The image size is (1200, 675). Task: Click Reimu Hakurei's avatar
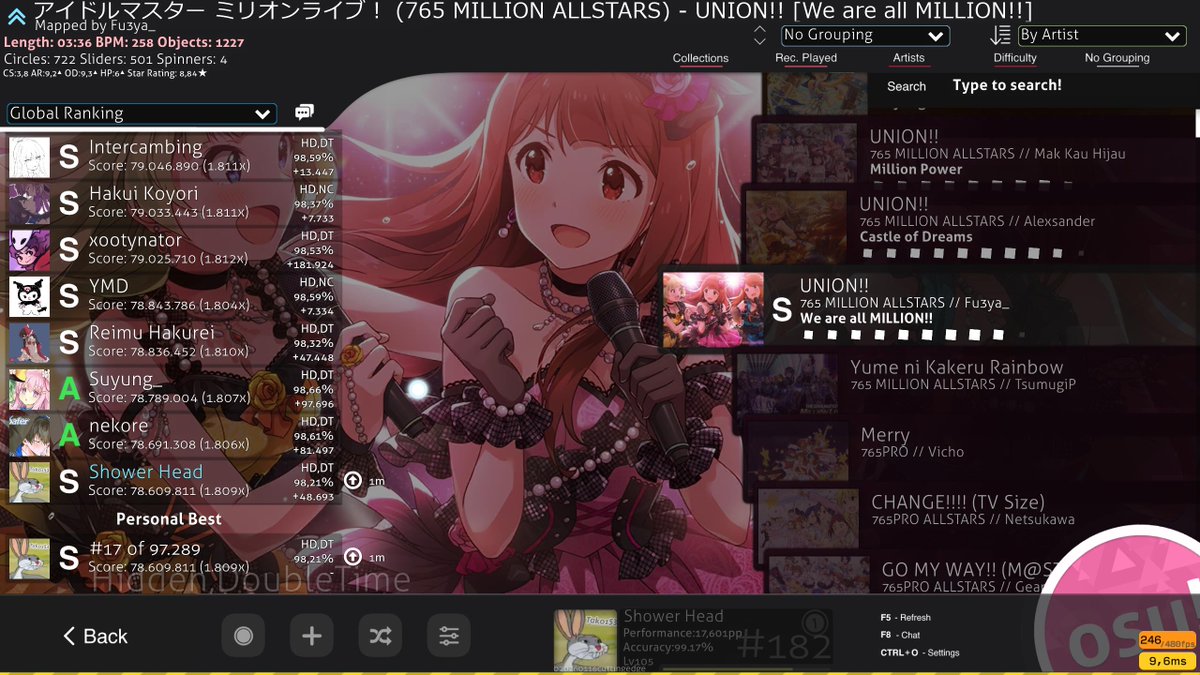tap(29, 343)
